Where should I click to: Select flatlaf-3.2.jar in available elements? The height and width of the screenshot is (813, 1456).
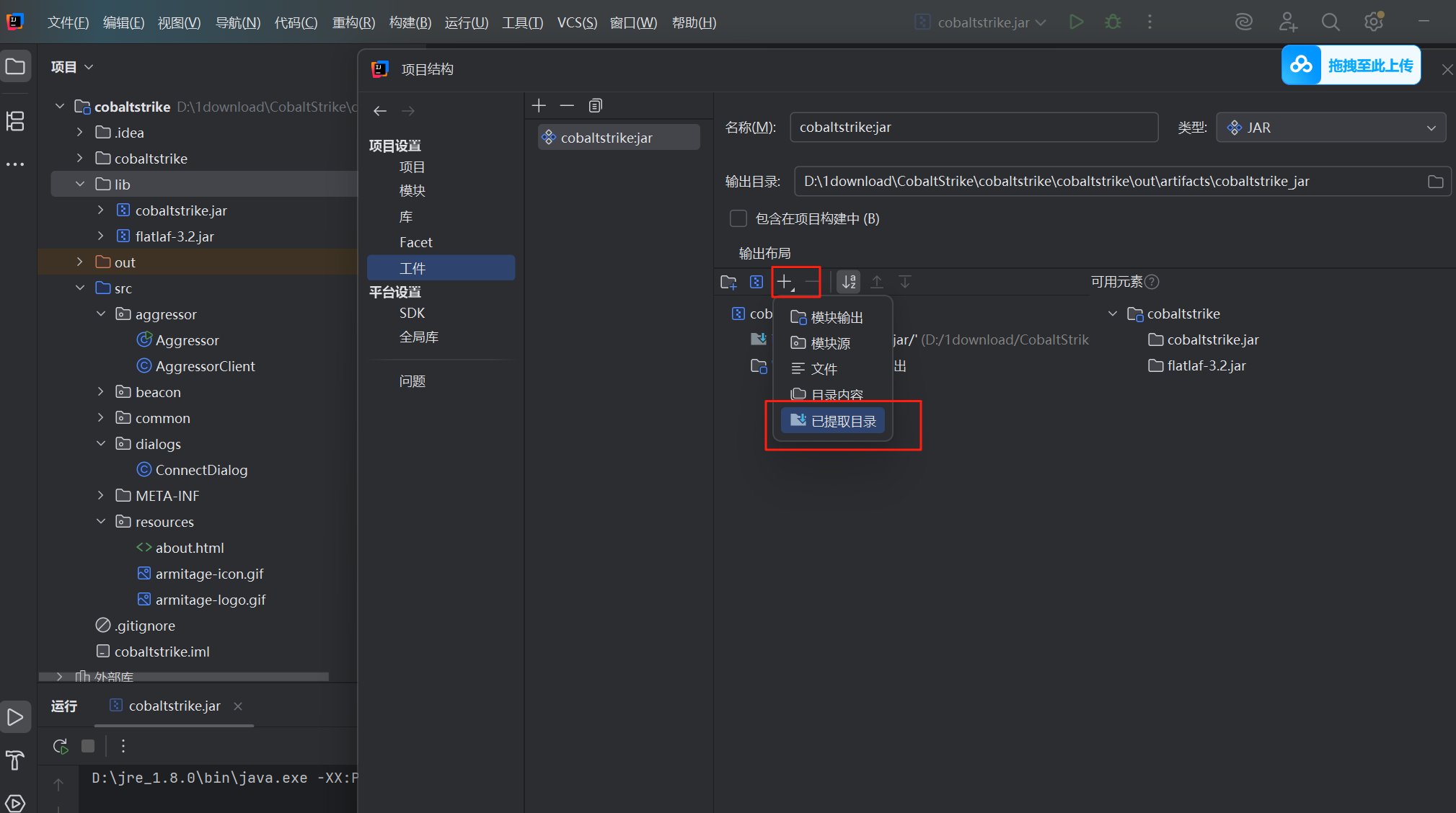[x=1197, y=365]
